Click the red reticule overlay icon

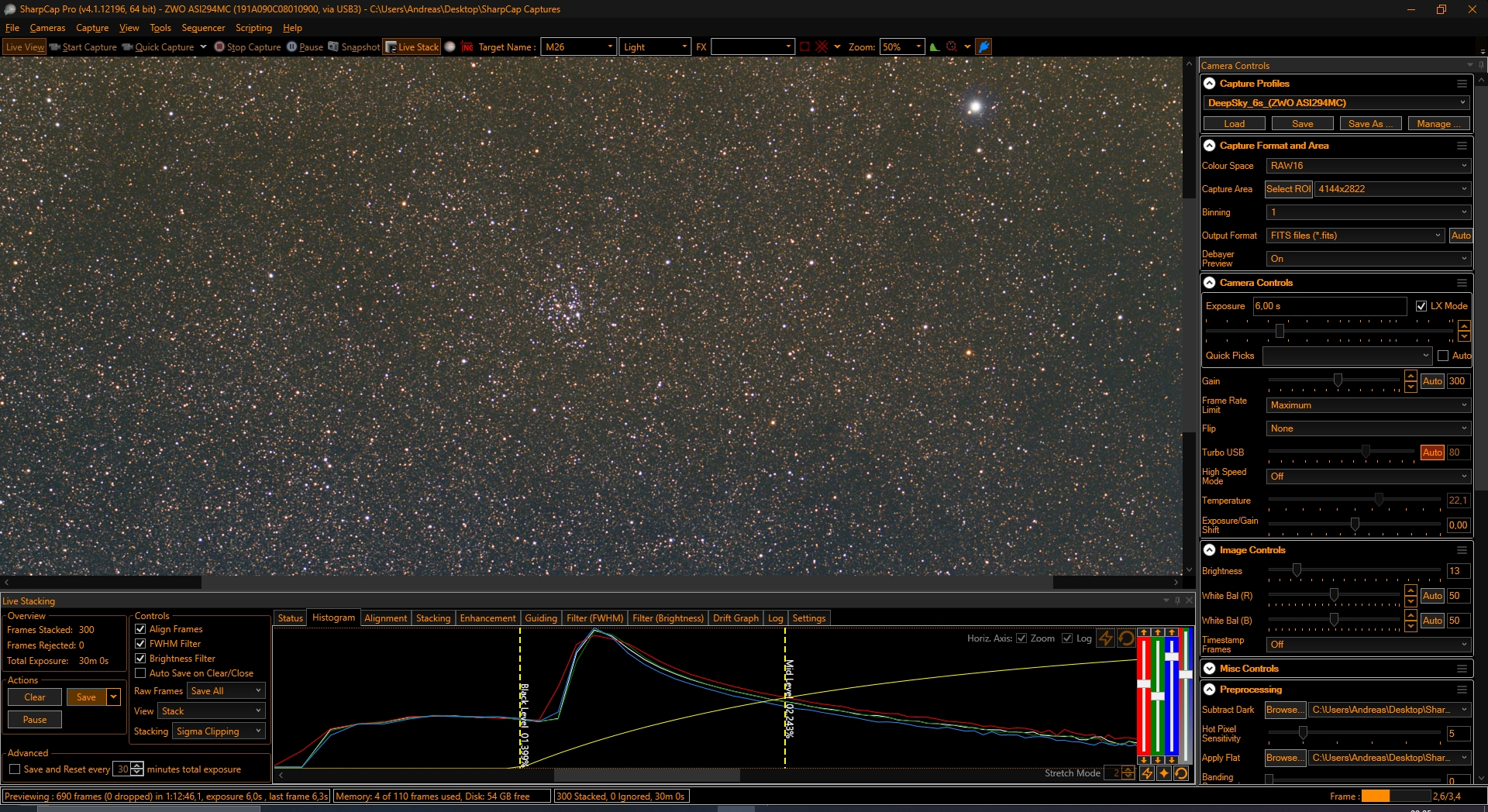point(821,46)
